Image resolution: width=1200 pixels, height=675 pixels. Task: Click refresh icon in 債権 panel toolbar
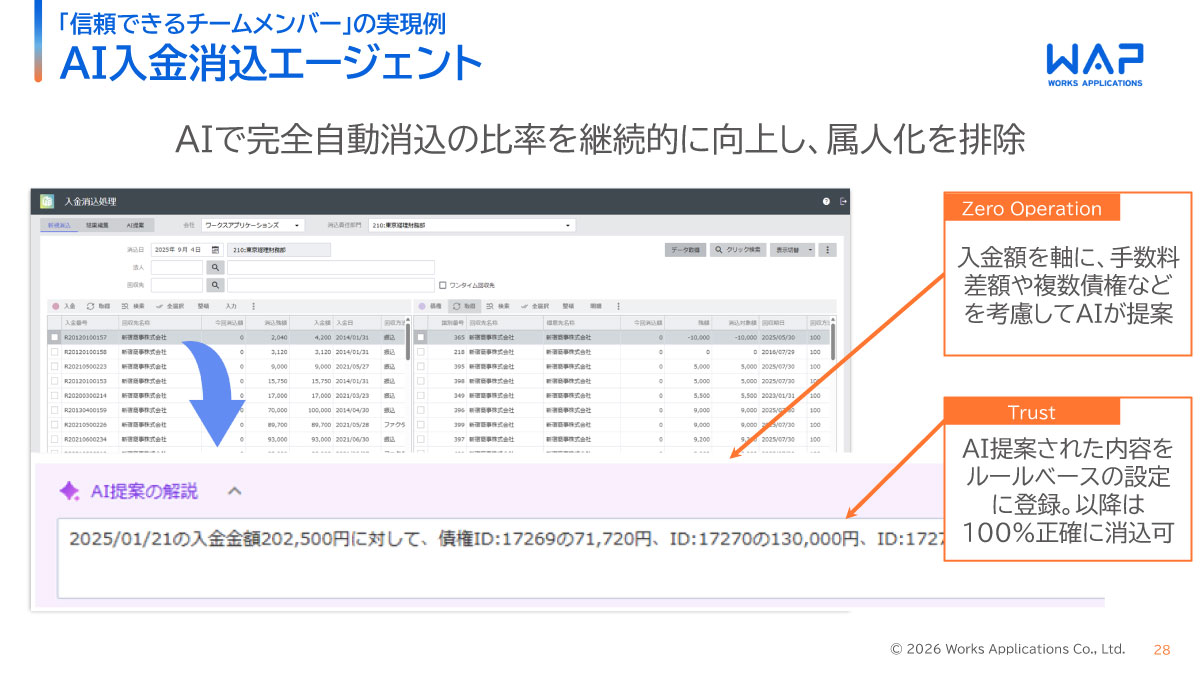(x=456, y=306)
